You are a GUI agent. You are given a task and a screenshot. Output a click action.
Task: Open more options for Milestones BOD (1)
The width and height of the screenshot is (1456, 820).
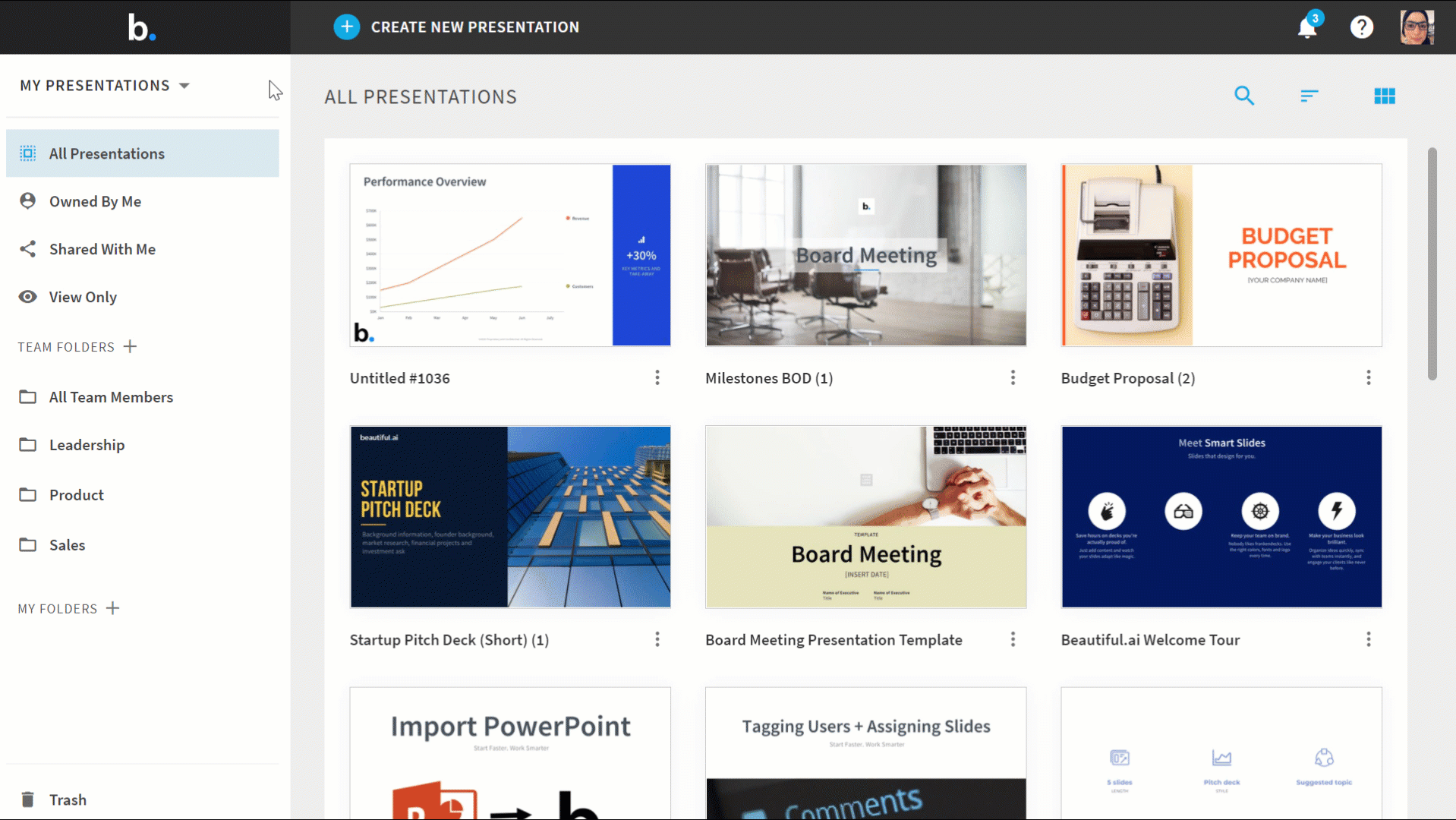click(1013, 378)
